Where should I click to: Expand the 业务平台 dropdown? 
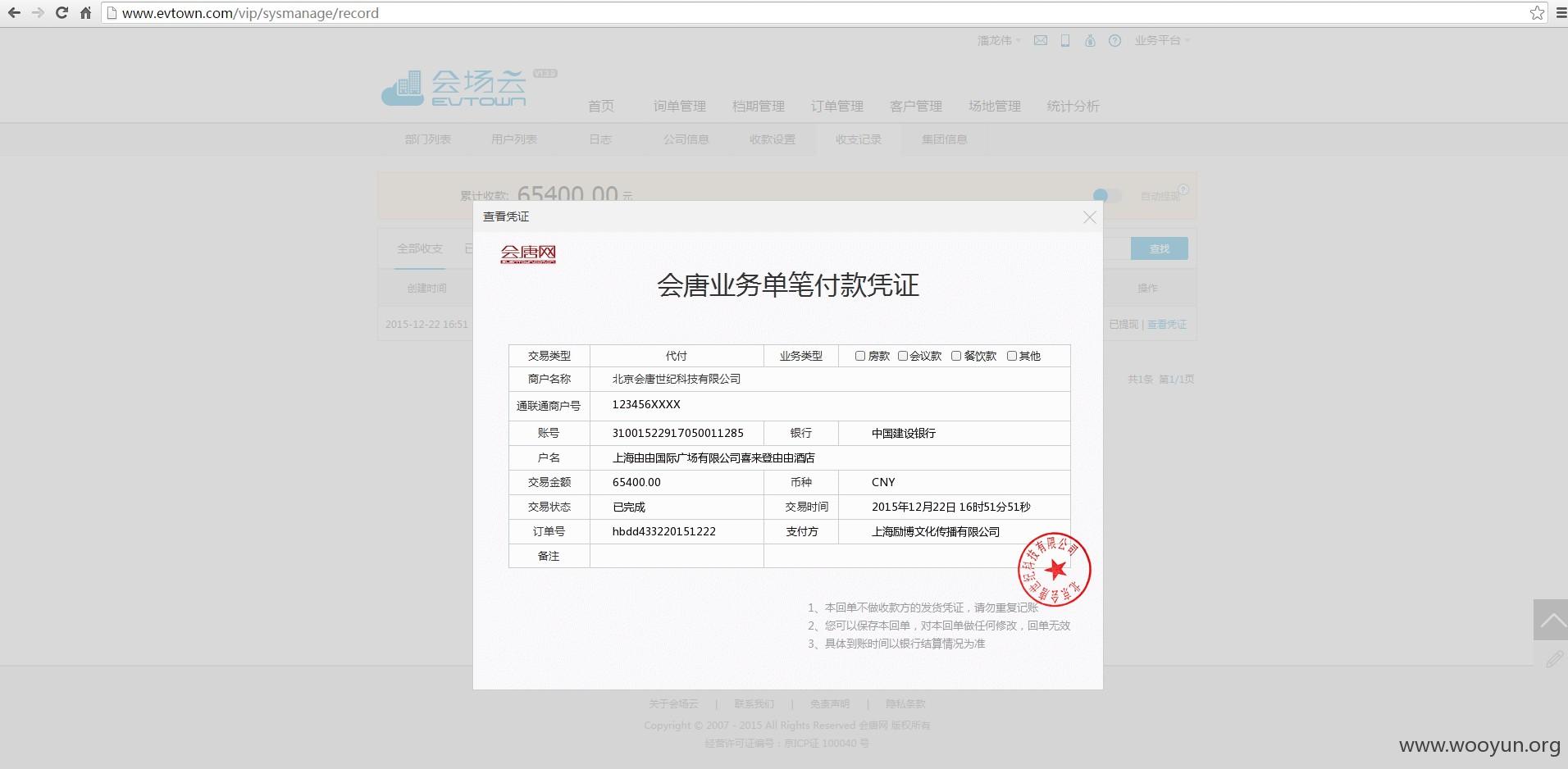[1162, 40]
